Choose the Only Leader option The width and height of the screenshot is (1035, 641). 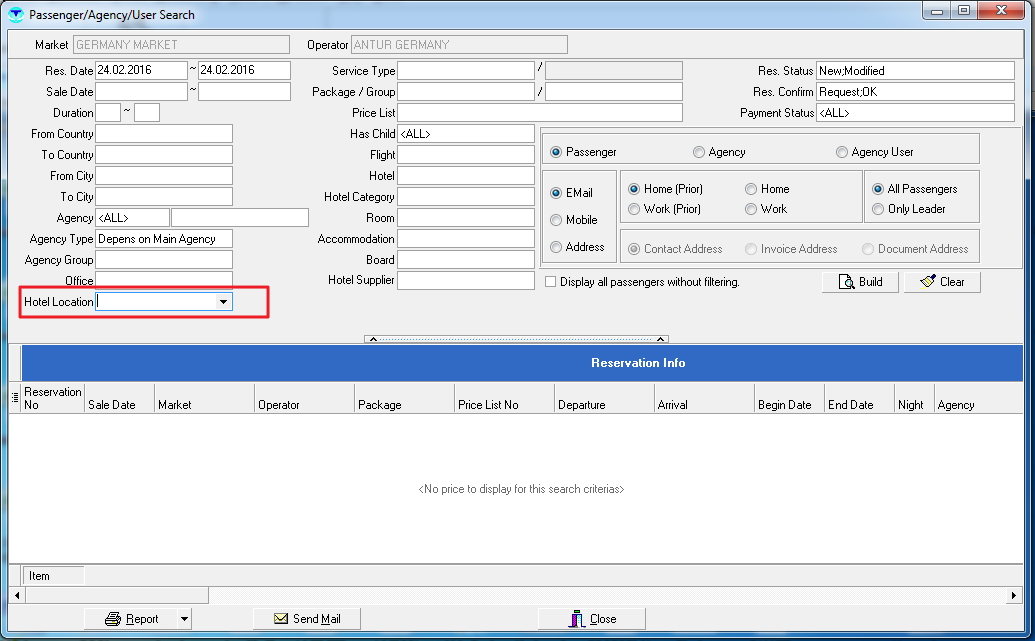tap(878, 209)
